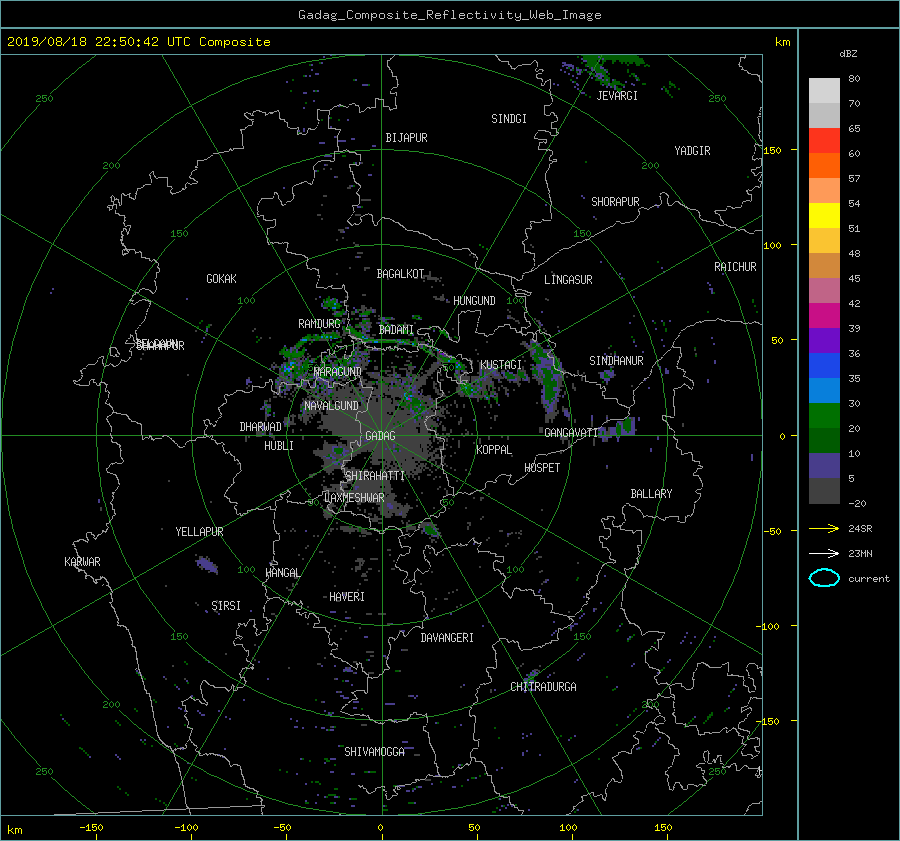The width and height of the screenshot is (900, 841).
Task: Click the bright green 30-20 dBZ legend swatch
Action: pos(824,416)
